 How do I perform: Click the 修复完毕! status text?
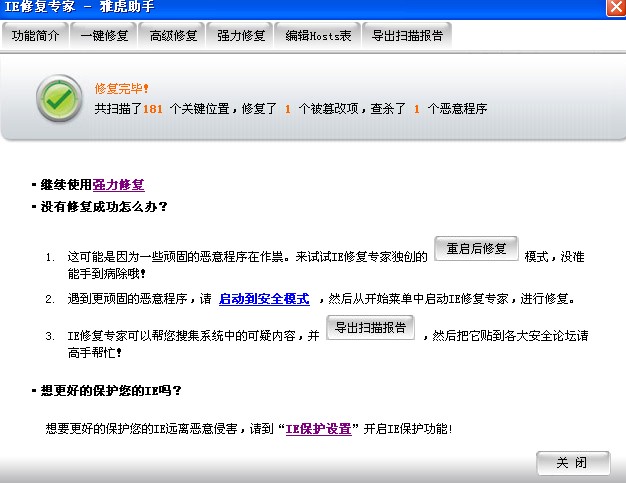(x=121, y=88)
